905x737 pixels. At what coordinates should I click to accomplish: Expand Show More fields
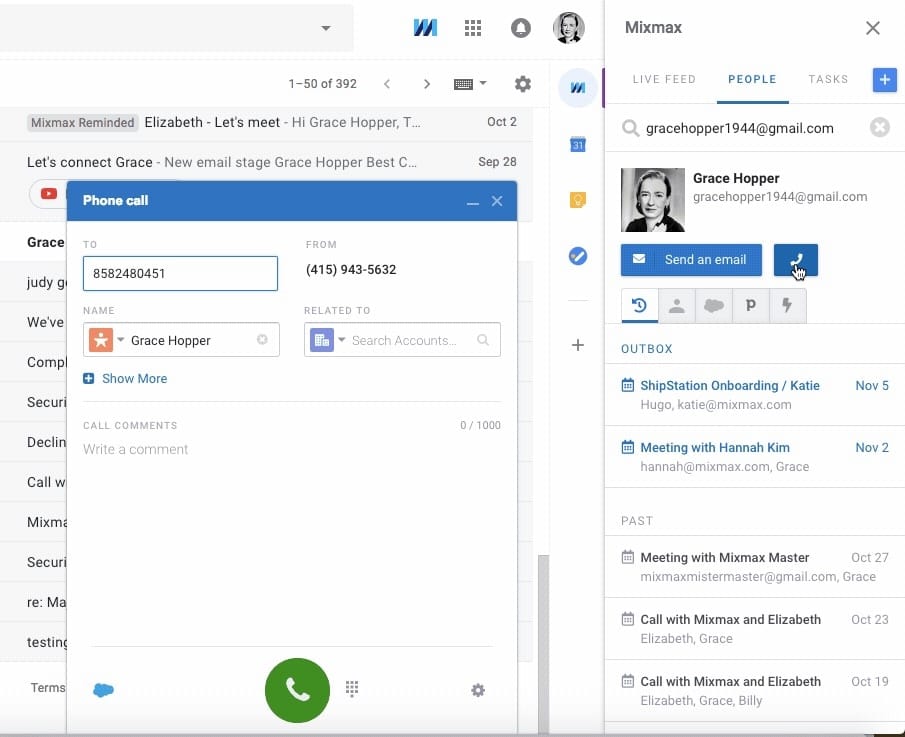click(x=125, y=379)
